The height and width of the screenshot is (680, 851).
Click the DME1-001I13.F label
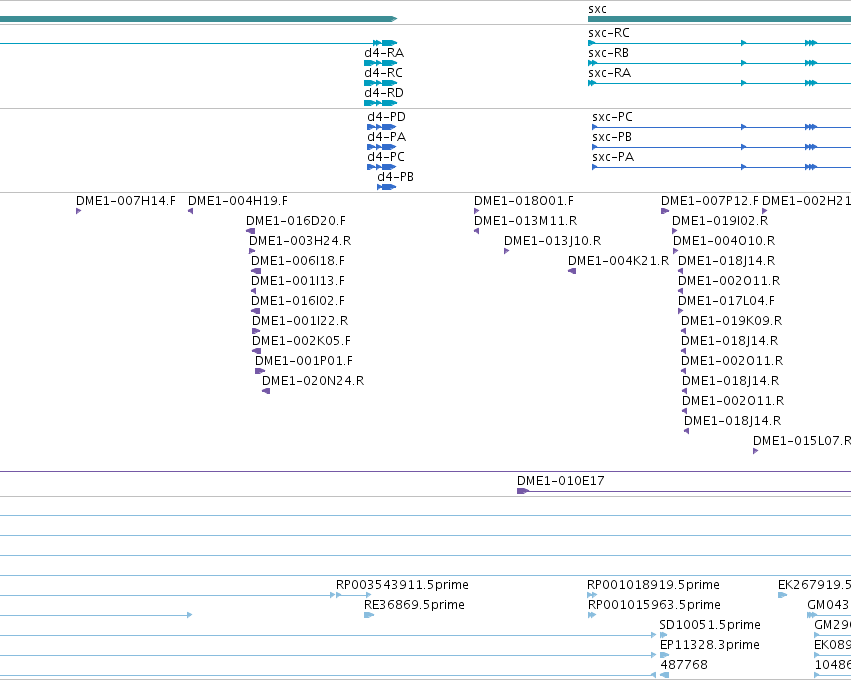[298, 282]
